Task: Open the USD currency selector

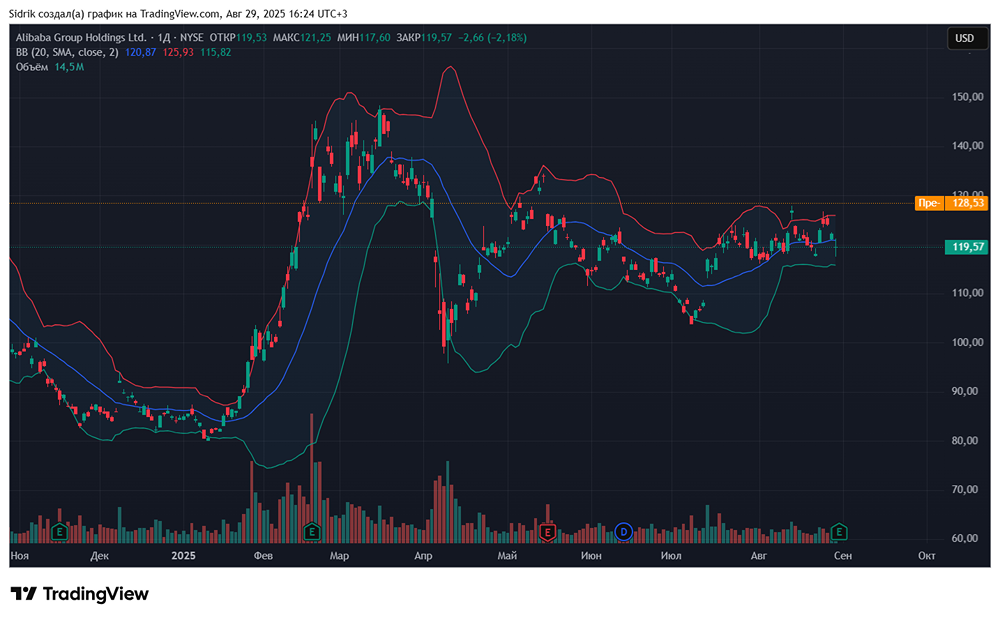Action: tap(964, 38)
